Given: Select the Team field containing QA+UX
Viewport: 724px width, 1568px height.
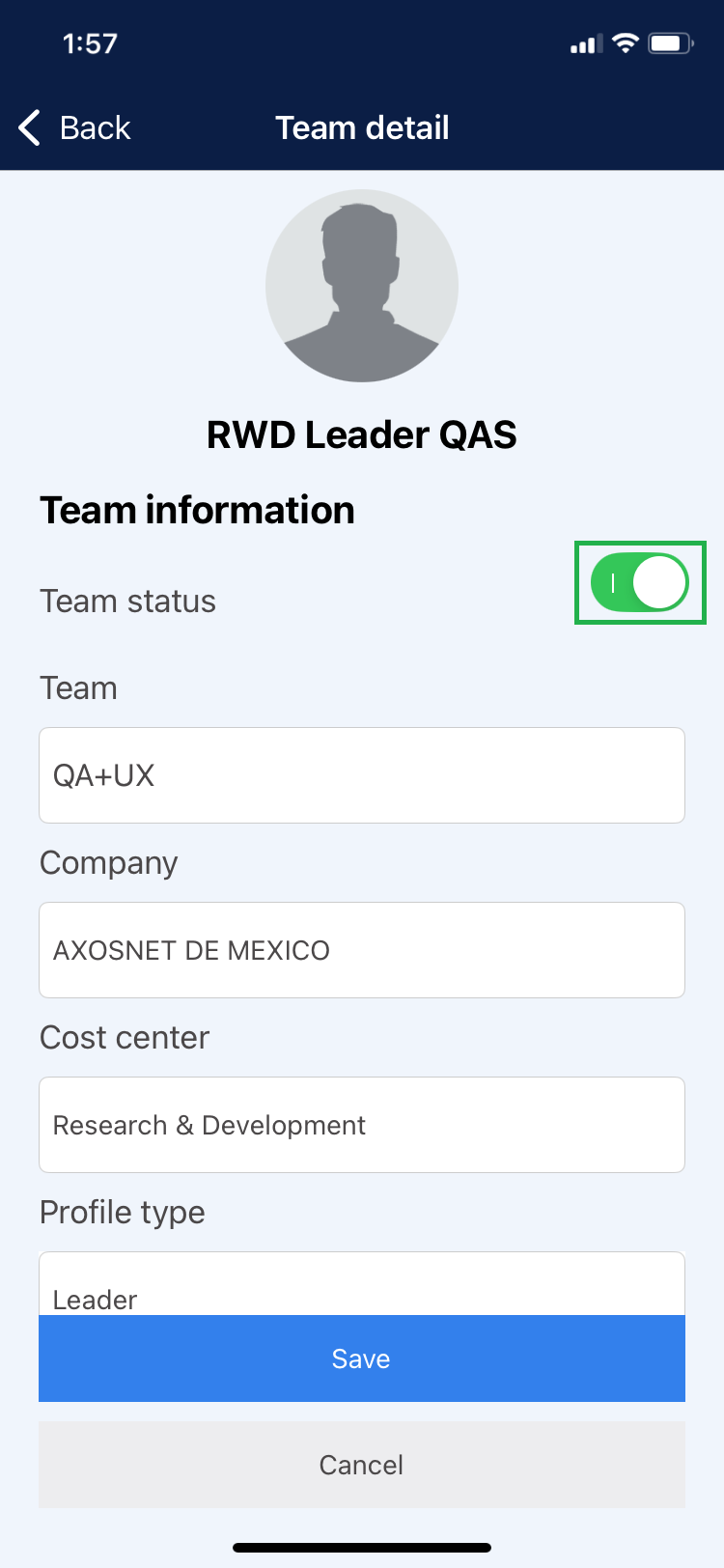Looking at the screenshot, I should (x=362, y=775).
